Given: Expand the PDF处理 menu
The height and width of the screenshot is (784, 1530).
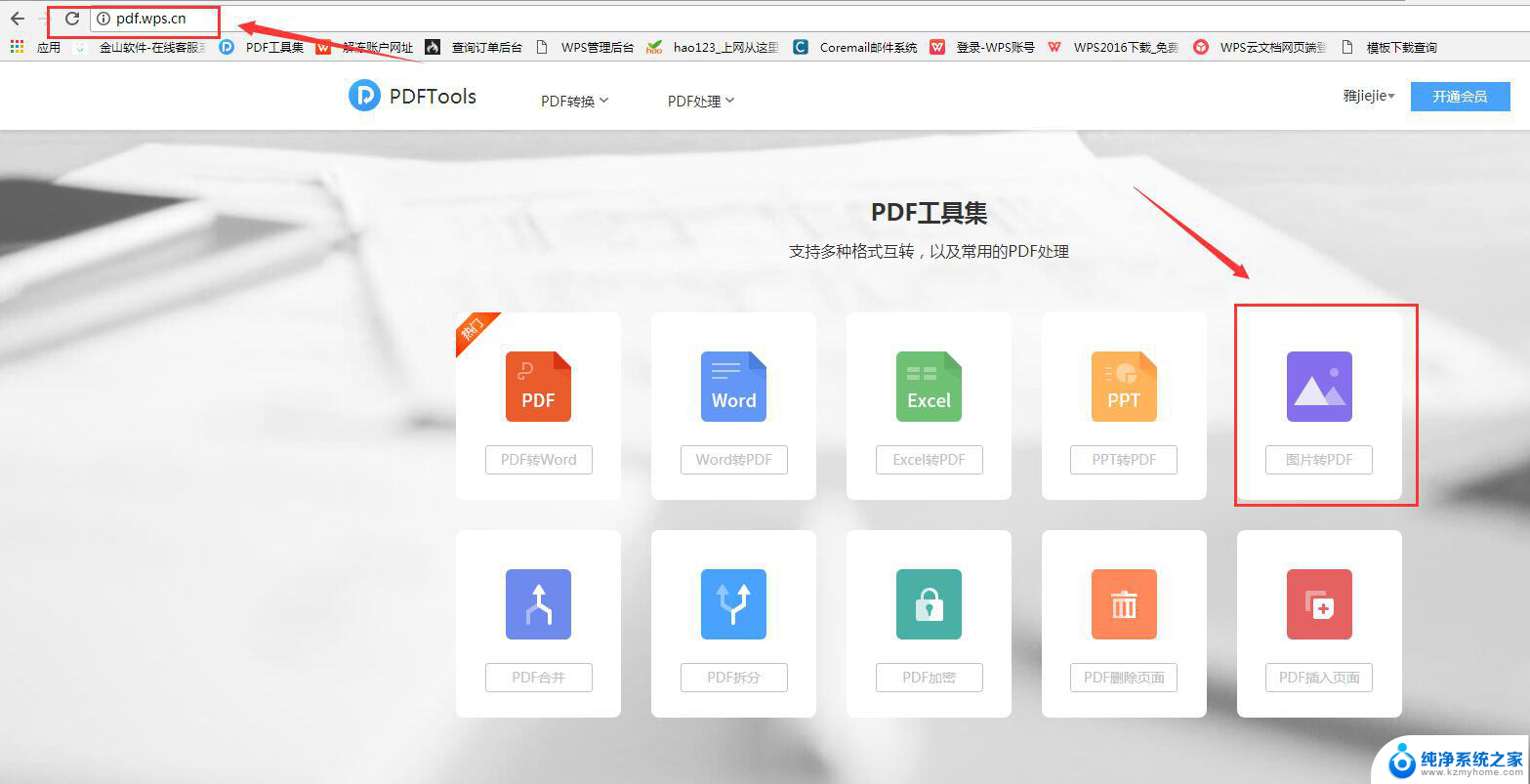Looking at the screenshot, I should click(701, 101).
